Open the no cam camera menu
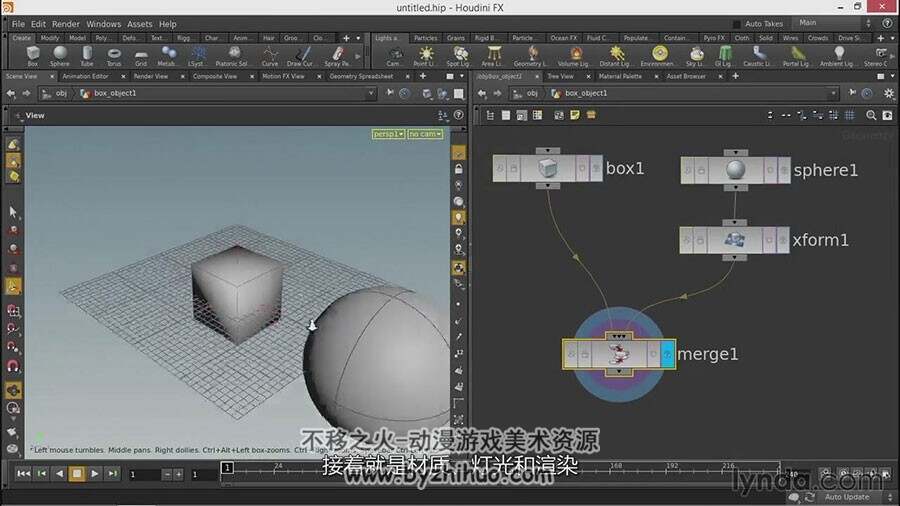The height and width of the screenshot is (506, 900). [425, 134]
